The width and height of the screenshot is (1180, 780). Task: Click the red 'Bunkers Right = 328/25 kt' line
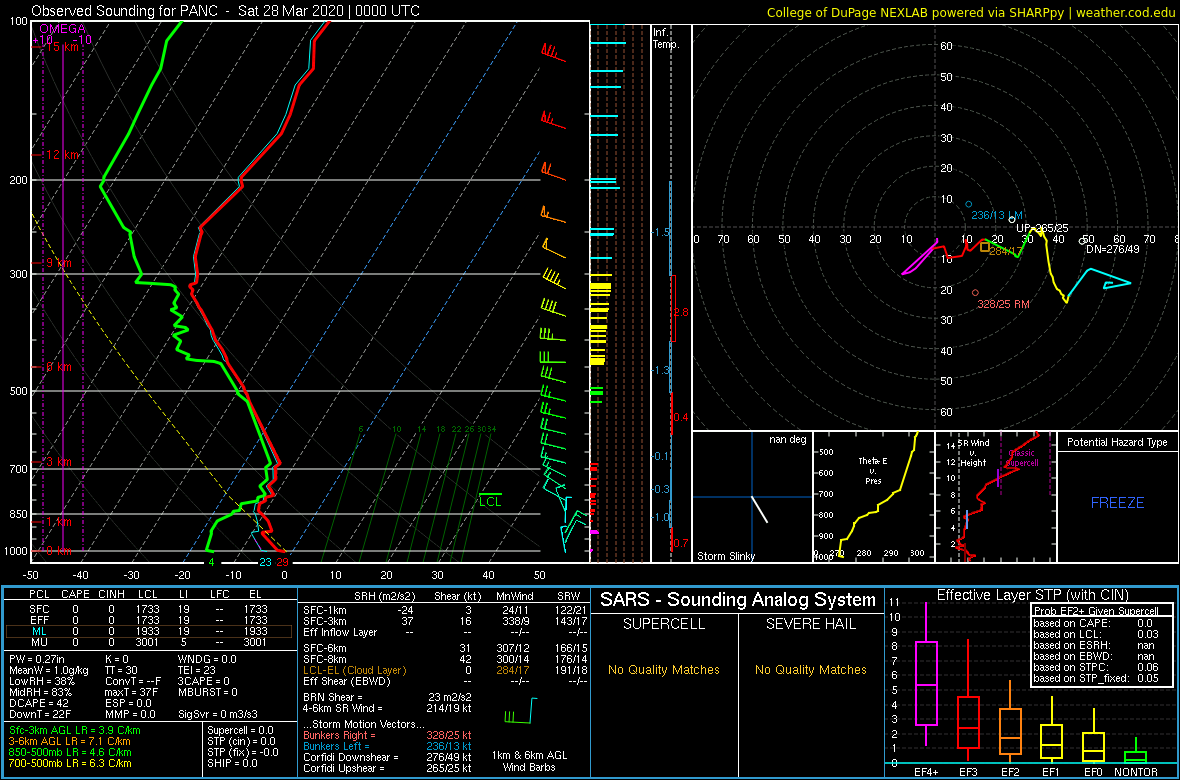click(387, 735)
